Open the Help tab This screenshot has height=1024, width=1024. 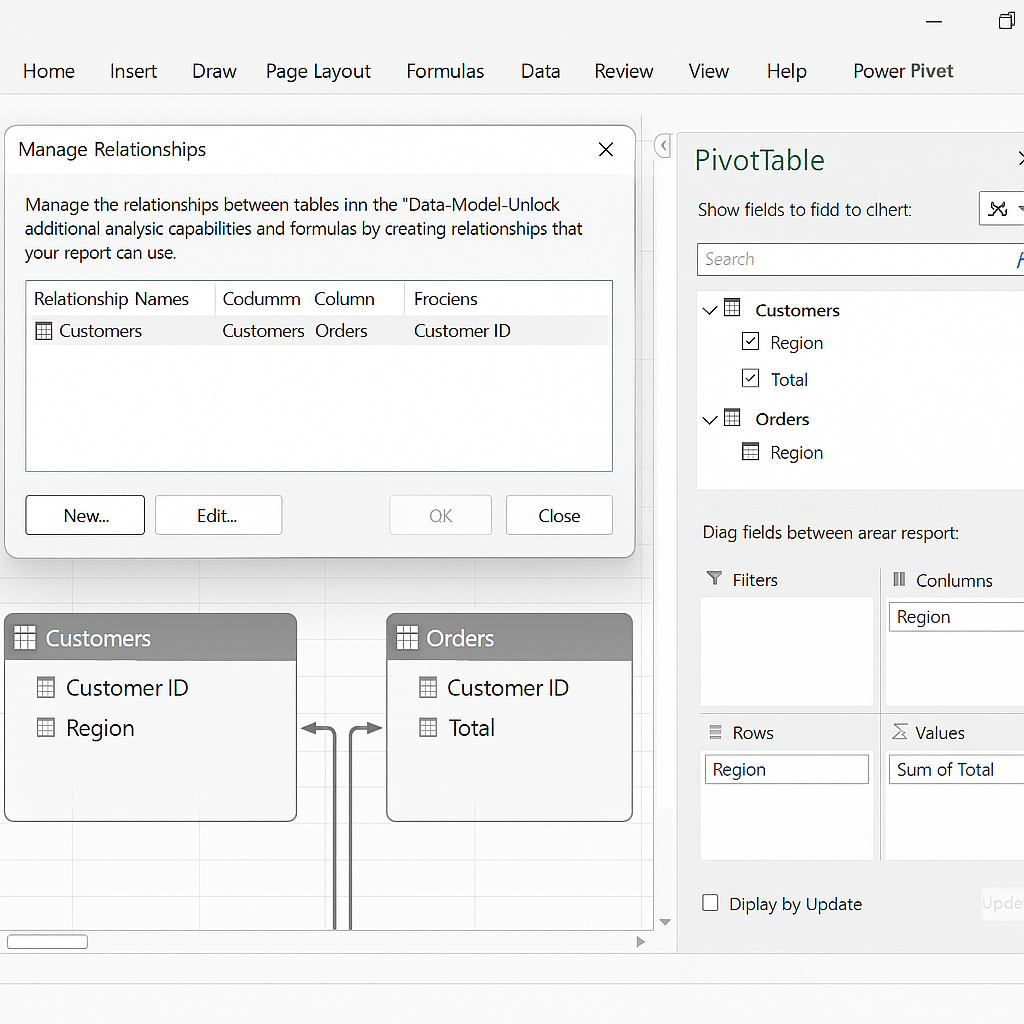(x=787, y=71)
